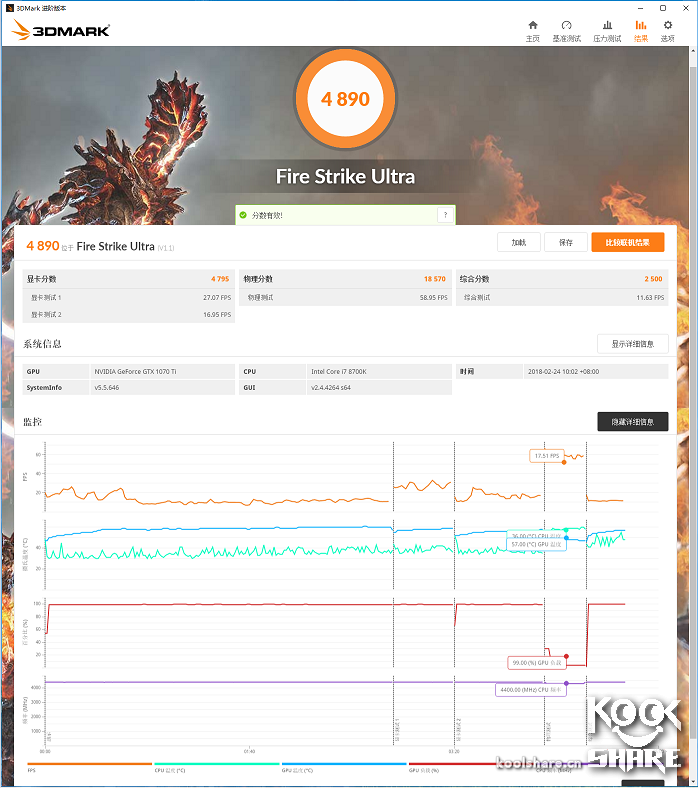Screen dimensions: 698x788
Task: Click the 01:40 time axis label
Action: coord(249,751)
